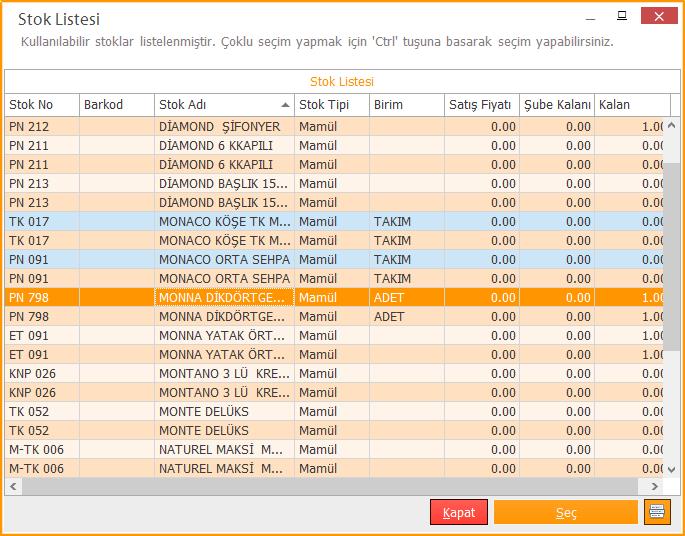The width and height of the screenshot is (685, 536).
Task: Click the horizontal scrollbar left arrow
Action: tap(13, 486)
